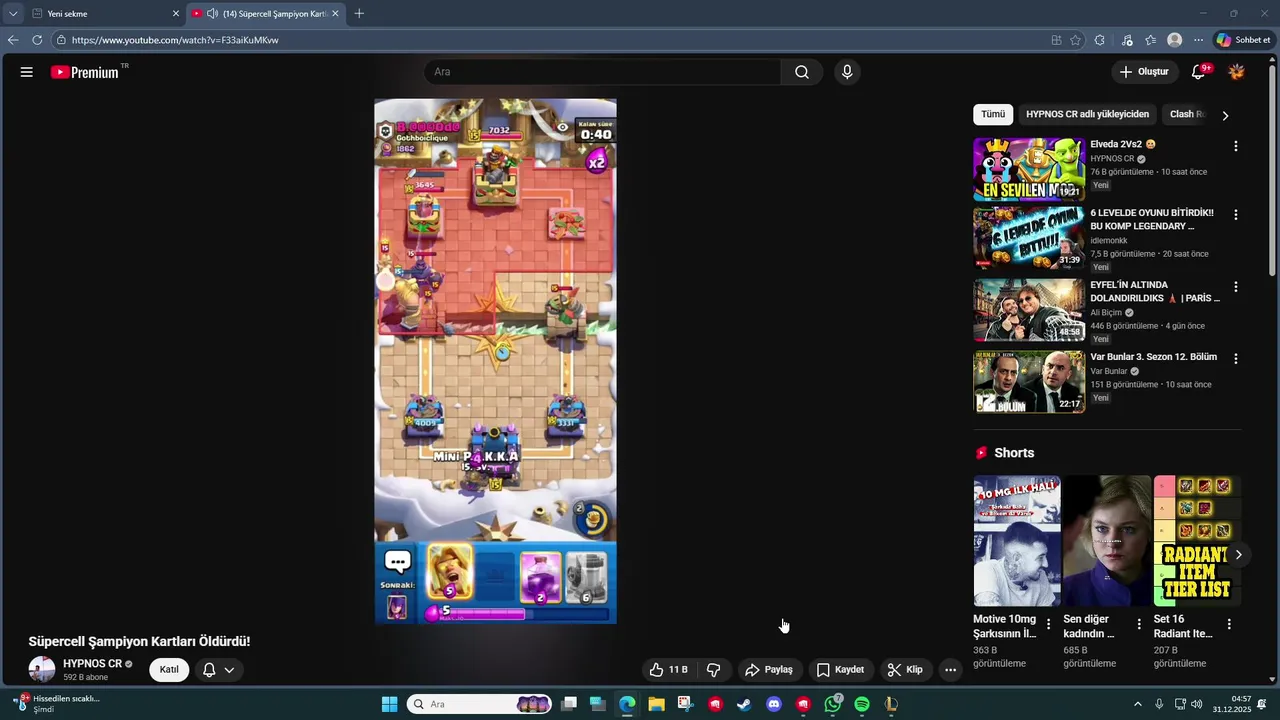Open options for 'Var Bunlar 3. Sezon' video

[x=1235, y=359]
